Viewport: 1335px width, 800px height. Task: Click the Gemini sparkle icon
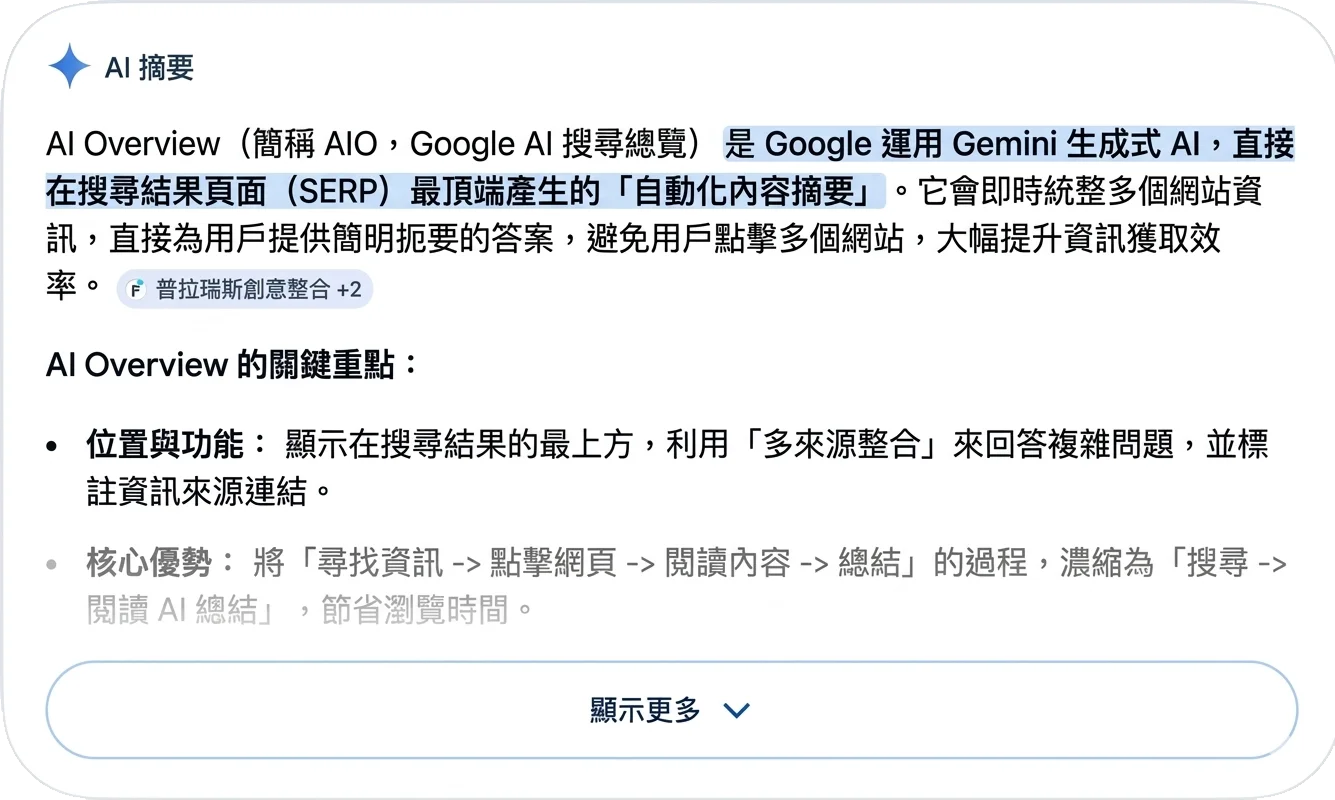[69, 67]
